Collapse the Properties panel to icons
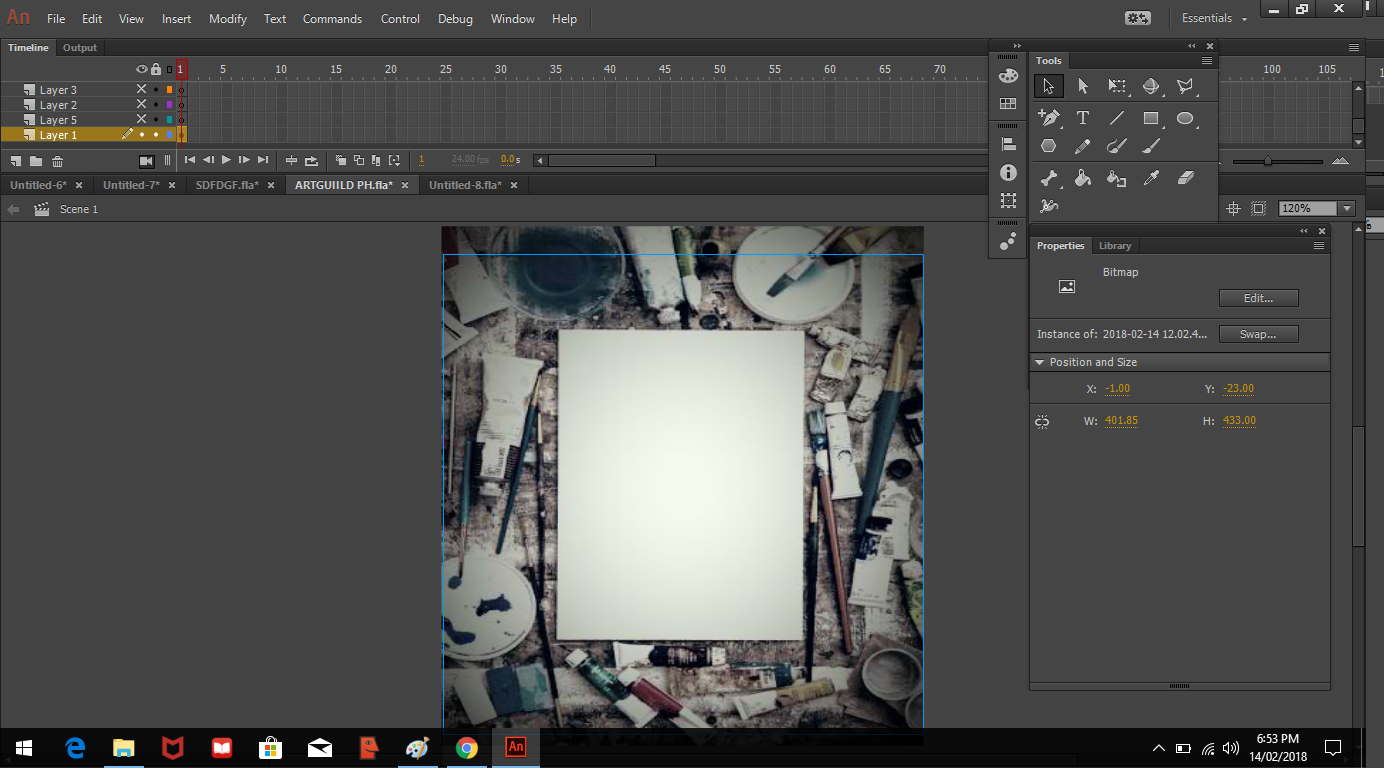1384x768 pixels. point(1304,231)
